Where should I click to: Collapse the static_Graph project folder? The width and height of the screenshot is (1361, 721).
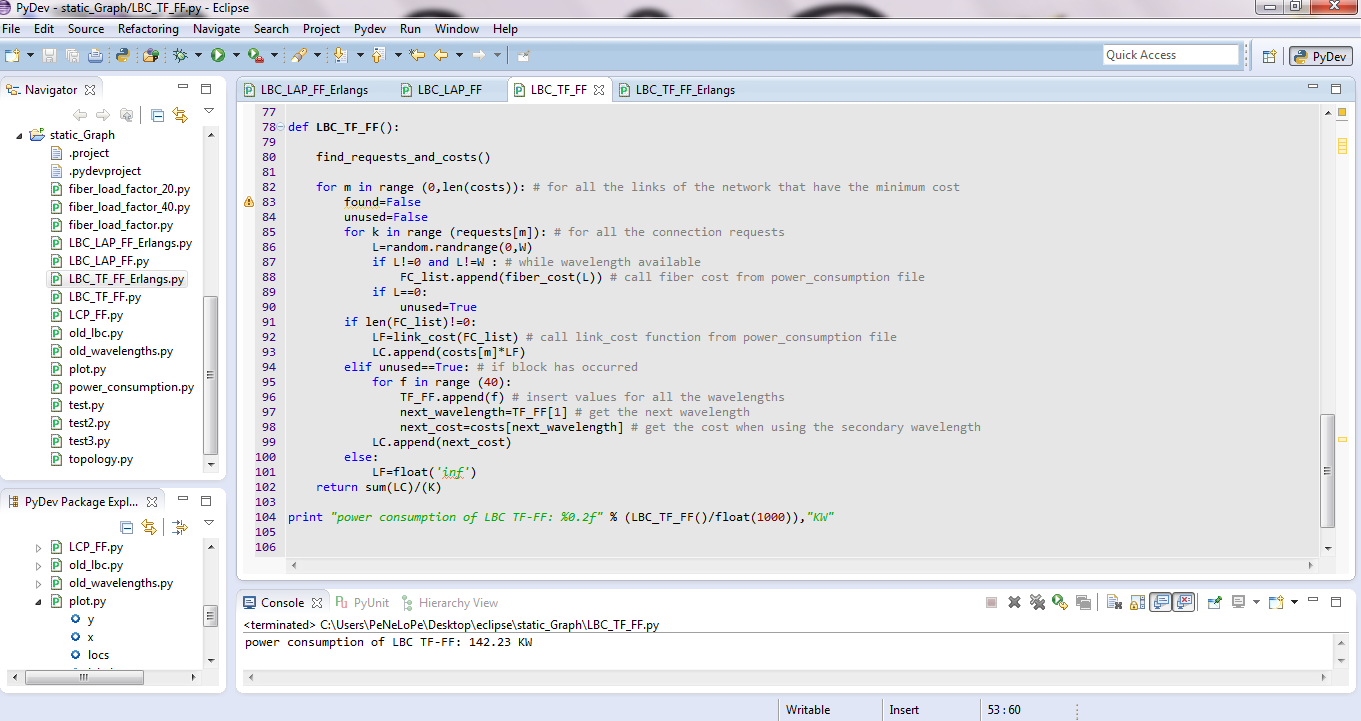pyautogui.click(x=19, y=135)
